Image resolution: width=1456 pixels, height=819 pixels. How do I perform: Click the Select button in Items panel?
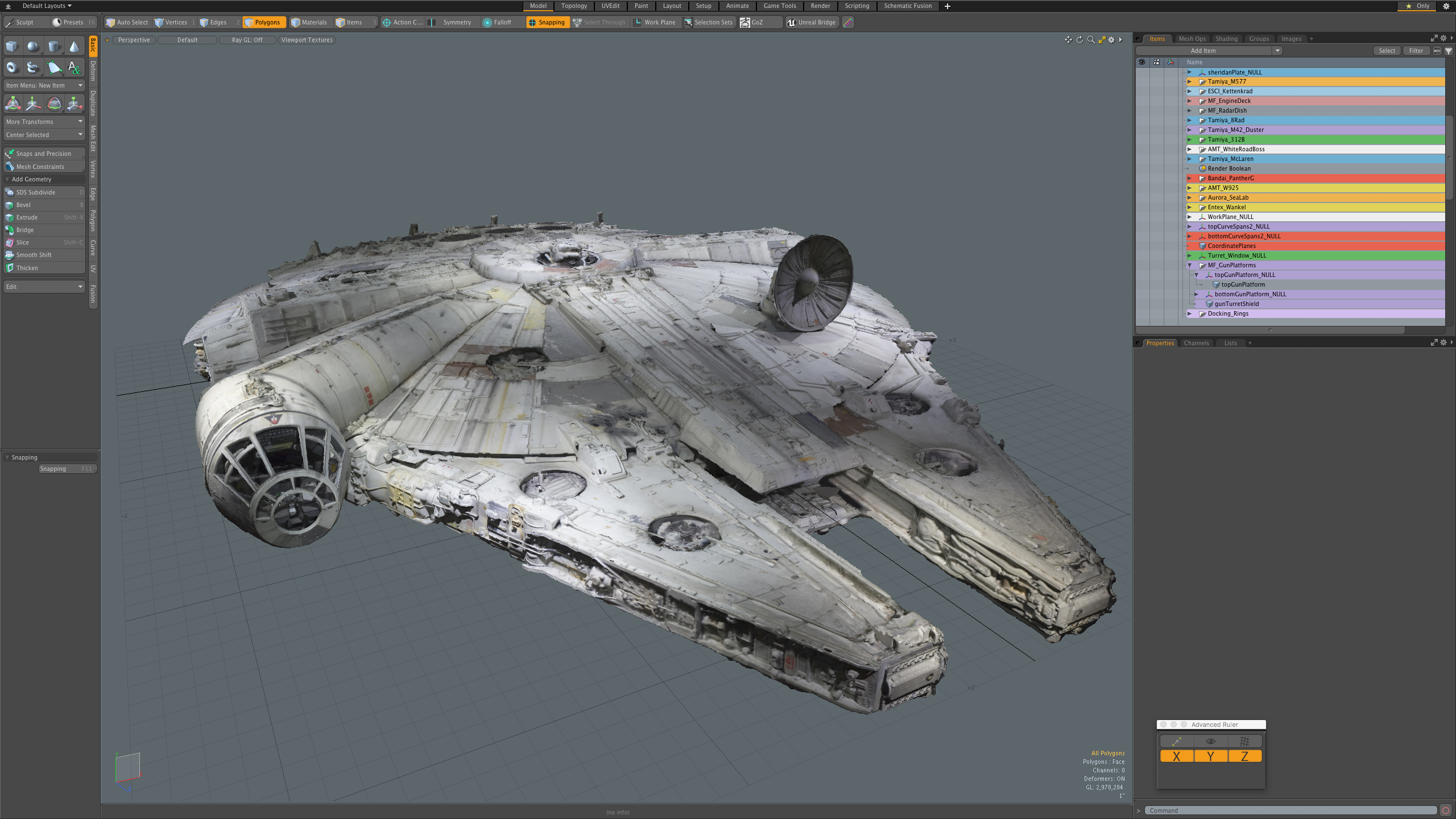pos(1387,51)
